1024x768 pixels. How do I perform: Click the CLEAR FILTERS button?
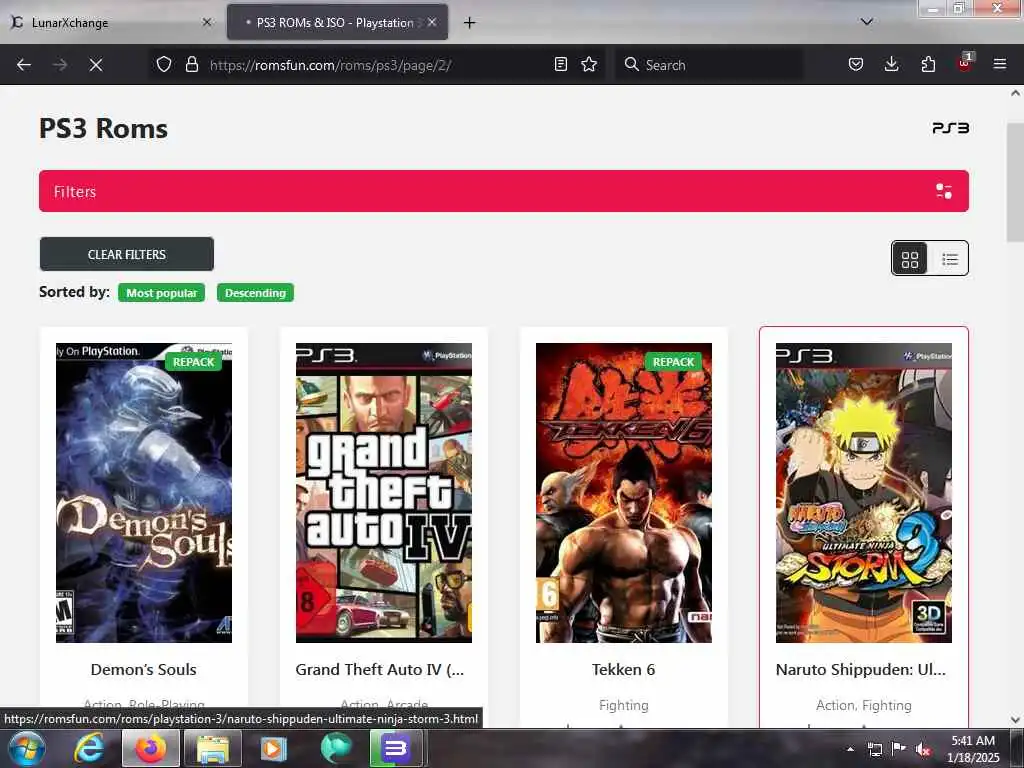[x=127, y=254]
